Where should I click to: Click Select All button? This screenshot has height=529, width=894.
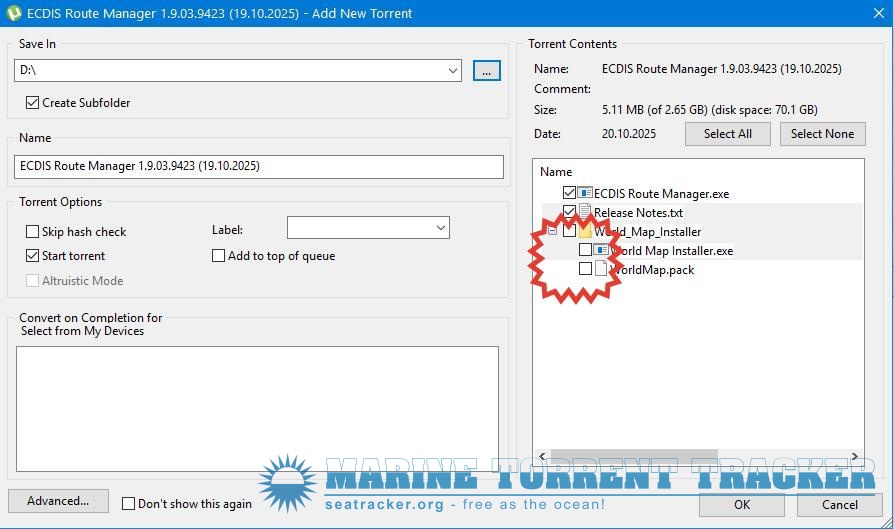point(728,134)
